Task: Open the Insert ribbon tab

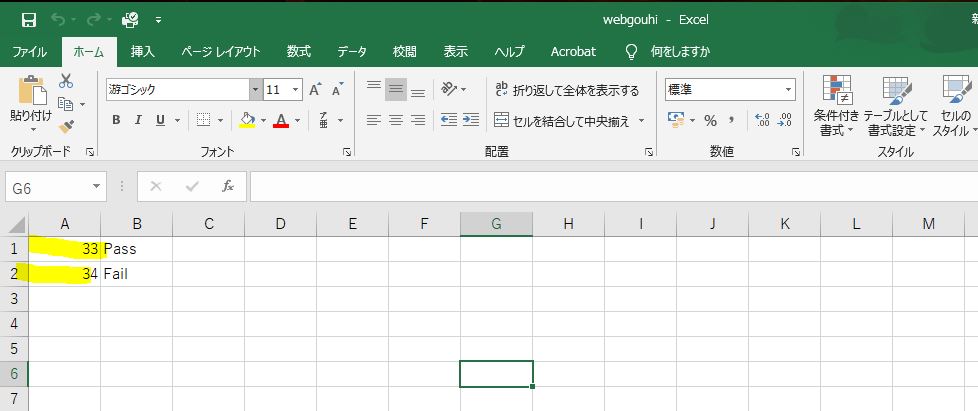Action: (x=143, y=51)
